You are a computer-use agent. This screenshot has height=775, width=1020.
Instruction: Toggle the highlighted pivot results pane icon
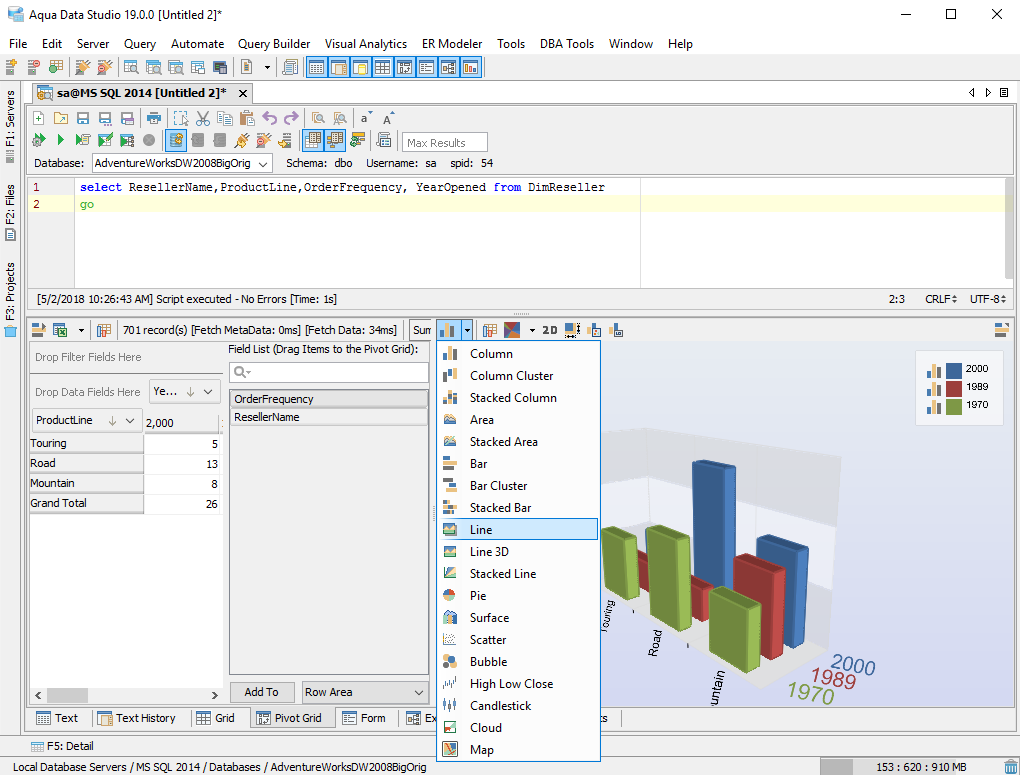pos(335,140)
